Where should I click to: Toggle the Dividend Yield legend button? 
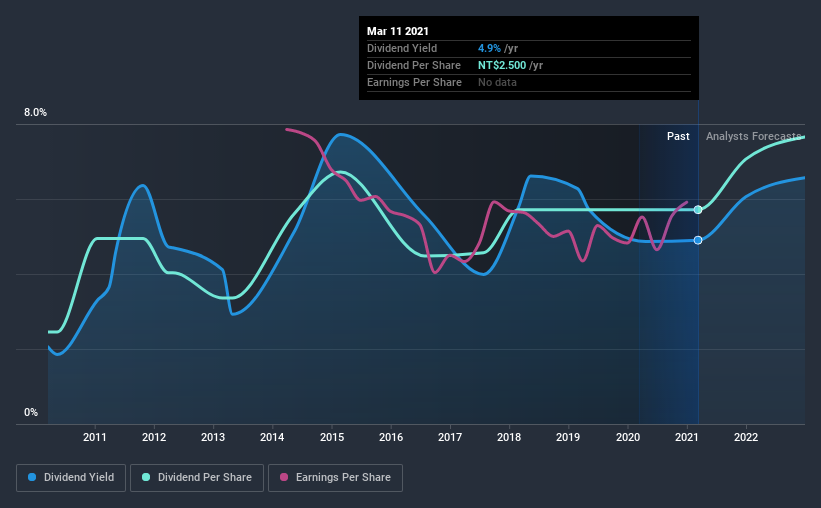click(x=71, y=478)
